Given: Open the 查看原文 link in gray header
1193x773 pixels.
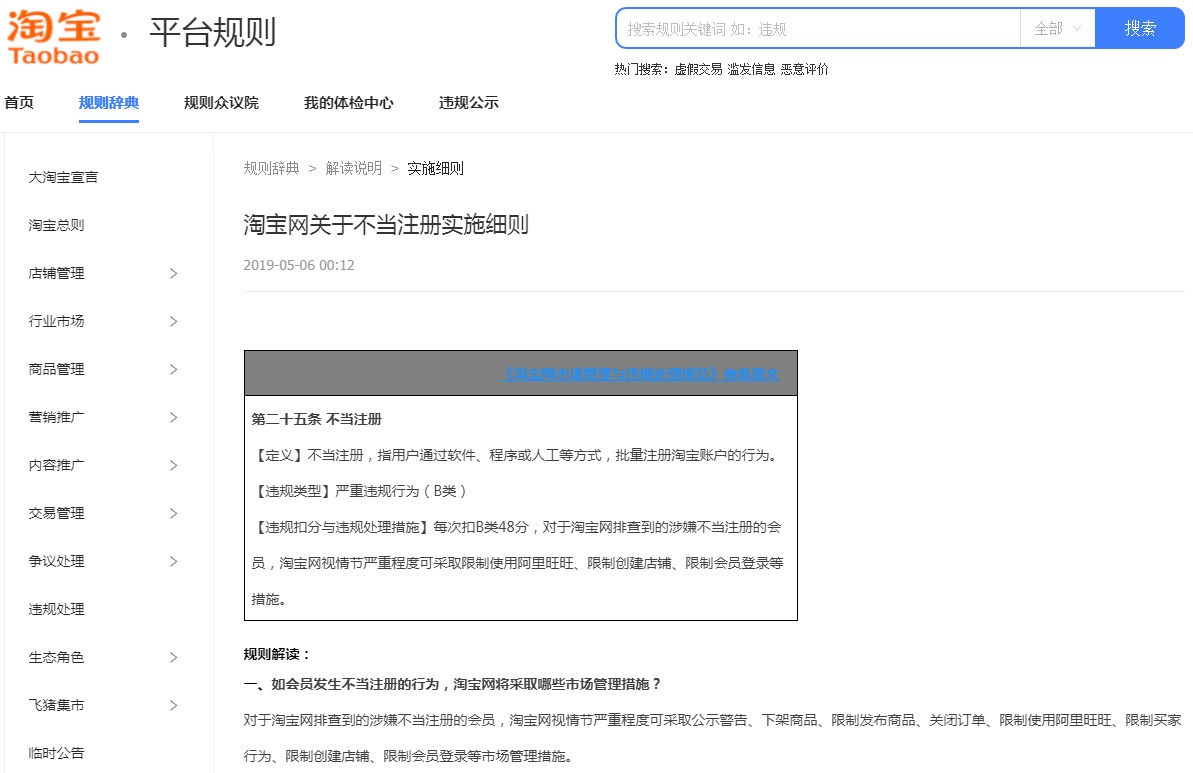Looking at the screenshot, I should point(641,374).
